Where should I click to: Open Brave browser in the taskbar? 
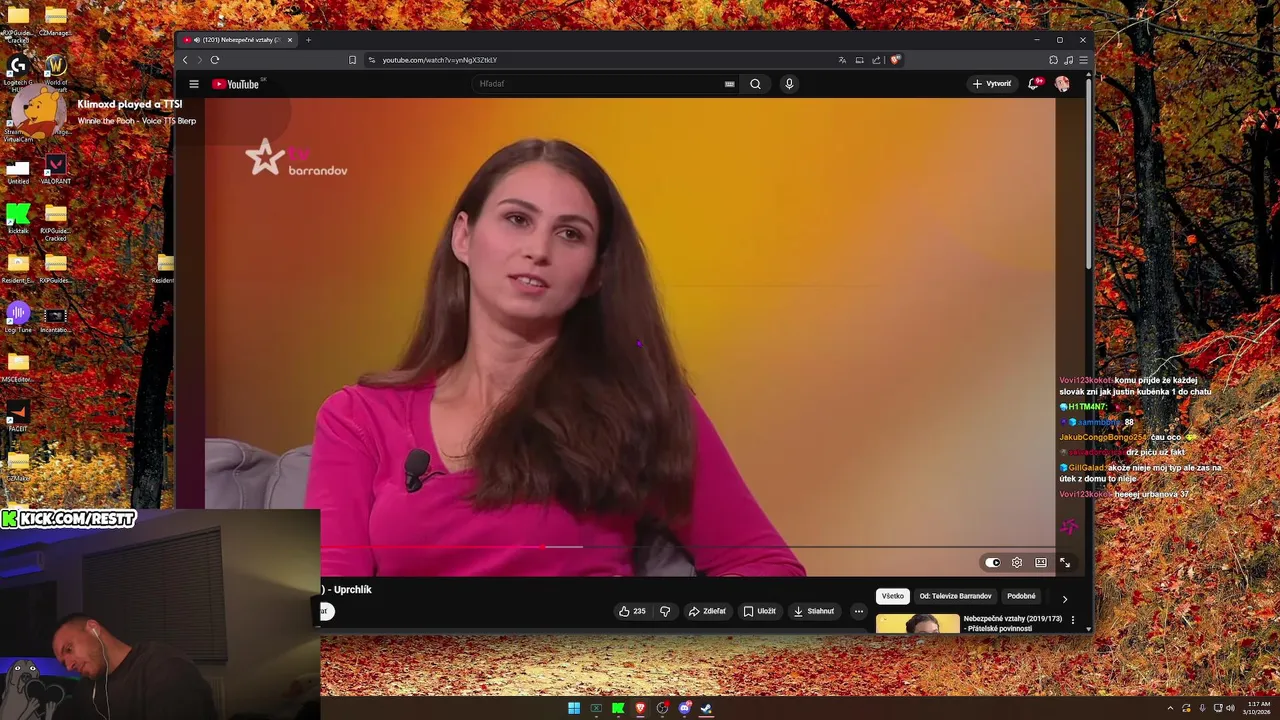640,708
